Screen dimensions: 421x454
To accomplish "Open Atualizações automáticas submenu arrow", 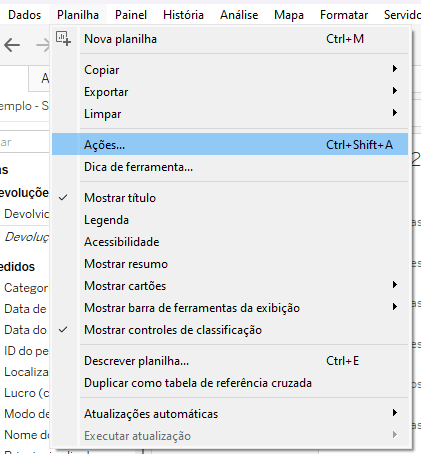I will (x=395, y=413).
